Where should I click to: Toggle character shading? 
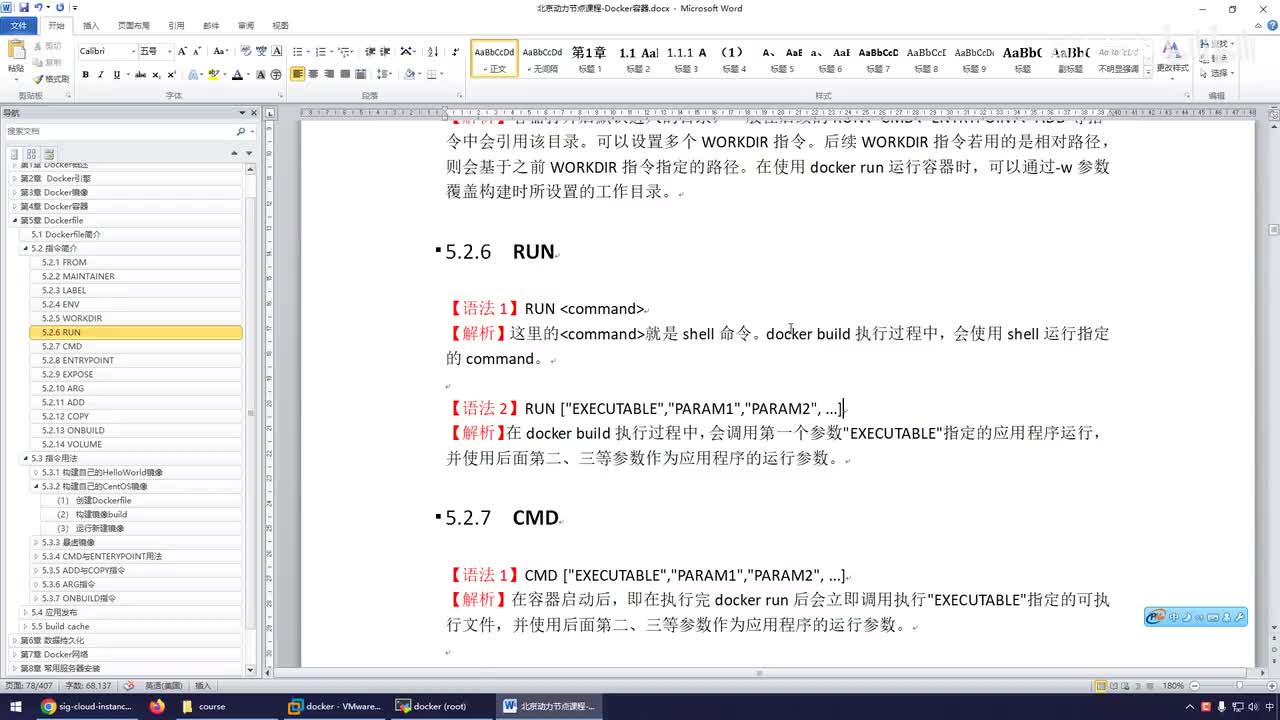pyautogui.click(x=262, y=74)
